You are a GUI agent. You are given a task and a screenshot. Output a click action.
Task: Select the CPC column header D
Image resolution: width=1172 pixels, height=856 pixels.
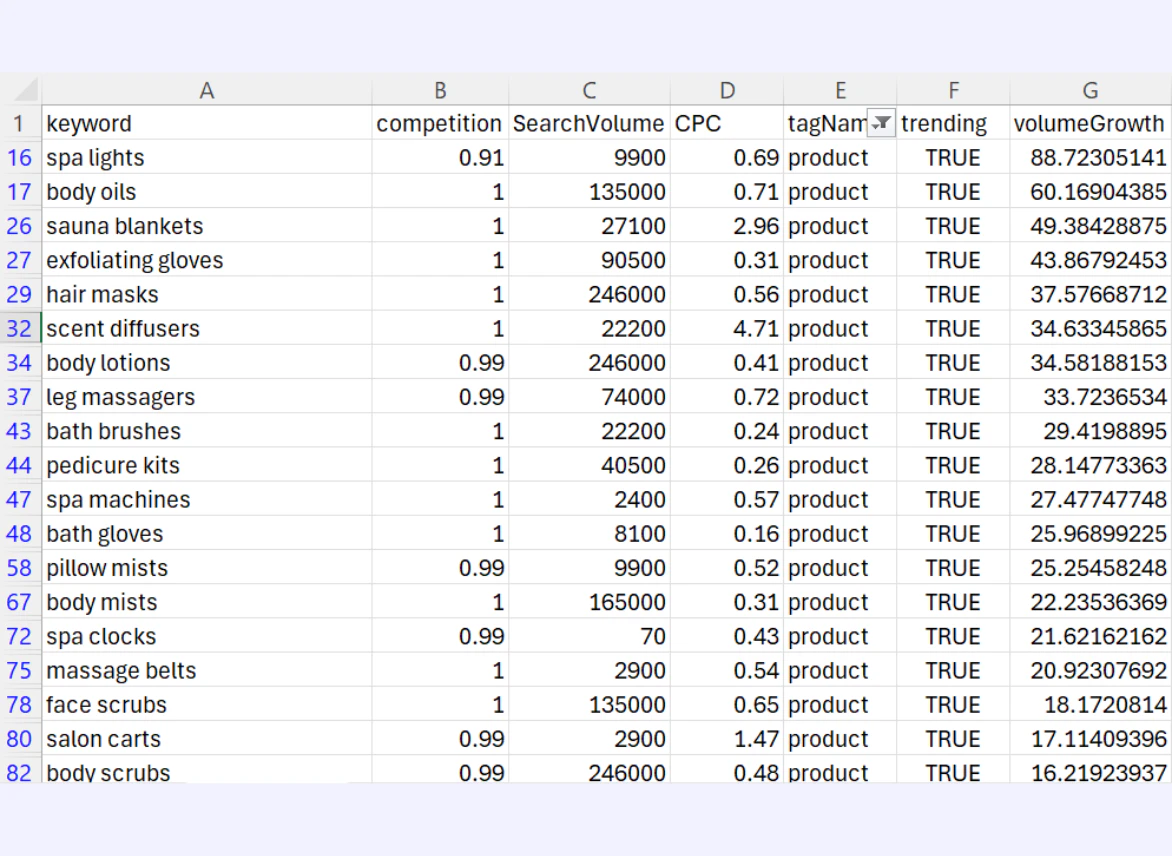coord(726,89)
